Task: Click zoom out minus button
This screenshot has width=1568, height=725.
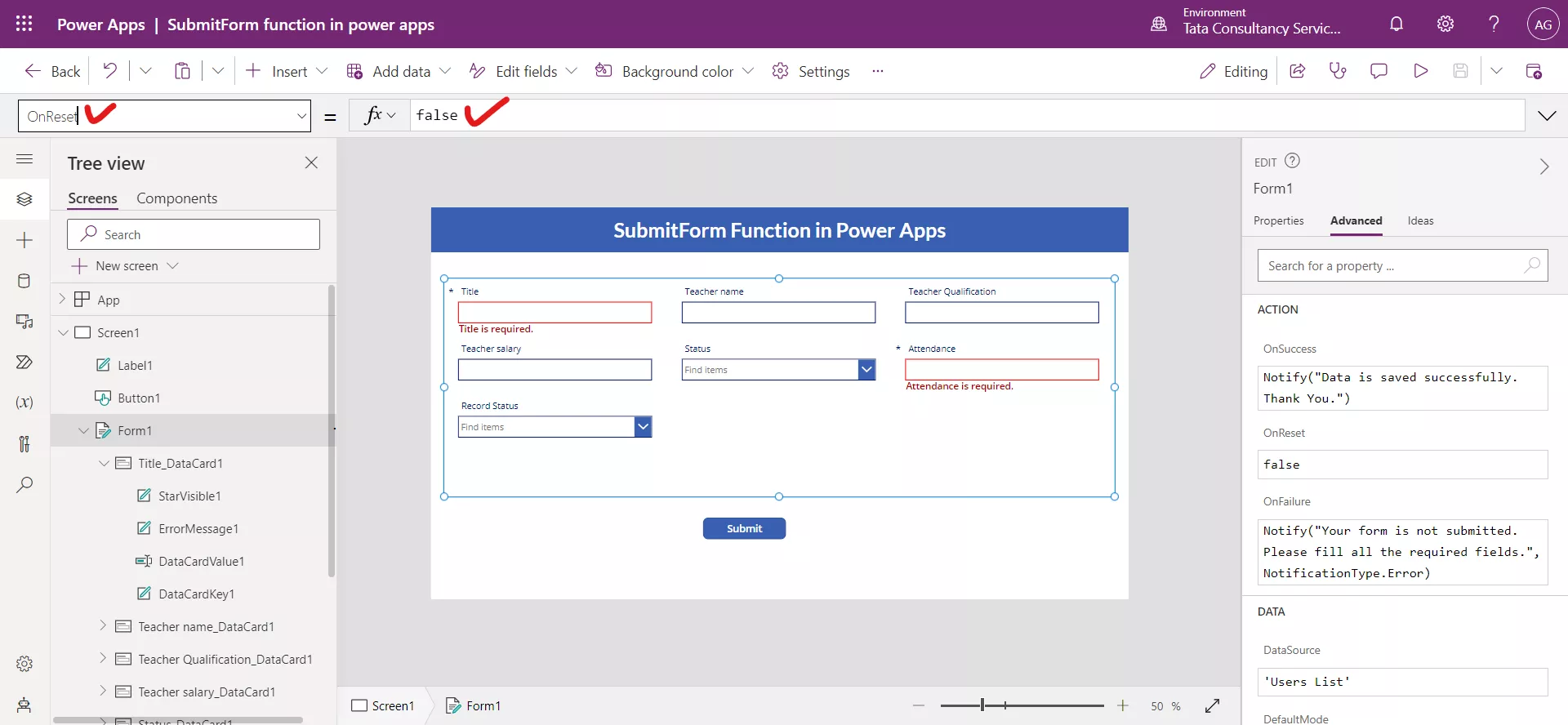Action: (x=919, y=705)
